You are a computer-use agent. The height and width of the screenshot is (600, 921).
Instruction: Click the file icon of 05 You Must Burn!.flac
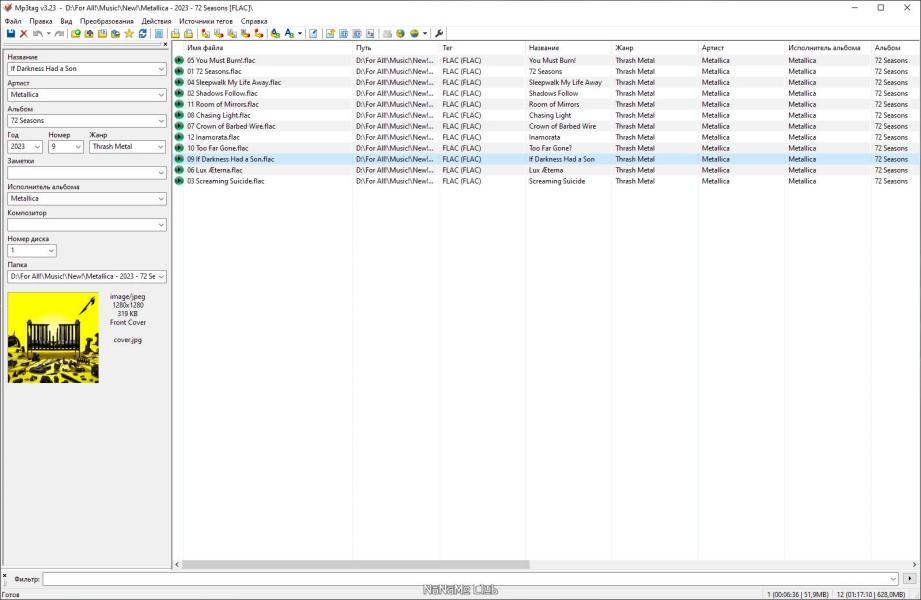click(179, 60)
